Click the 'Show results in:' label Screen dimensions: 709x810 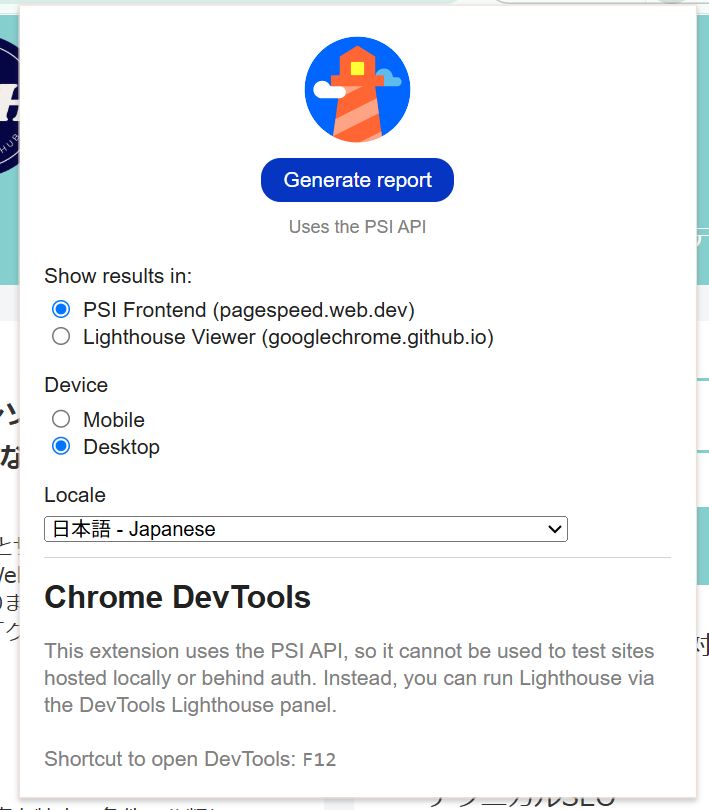coord(118,276)
